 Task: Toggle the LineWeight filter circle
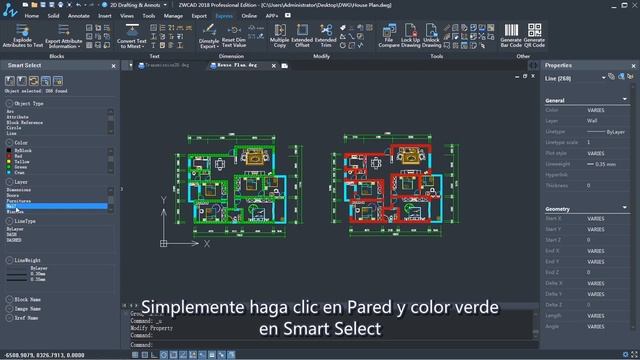click(9, 260)
